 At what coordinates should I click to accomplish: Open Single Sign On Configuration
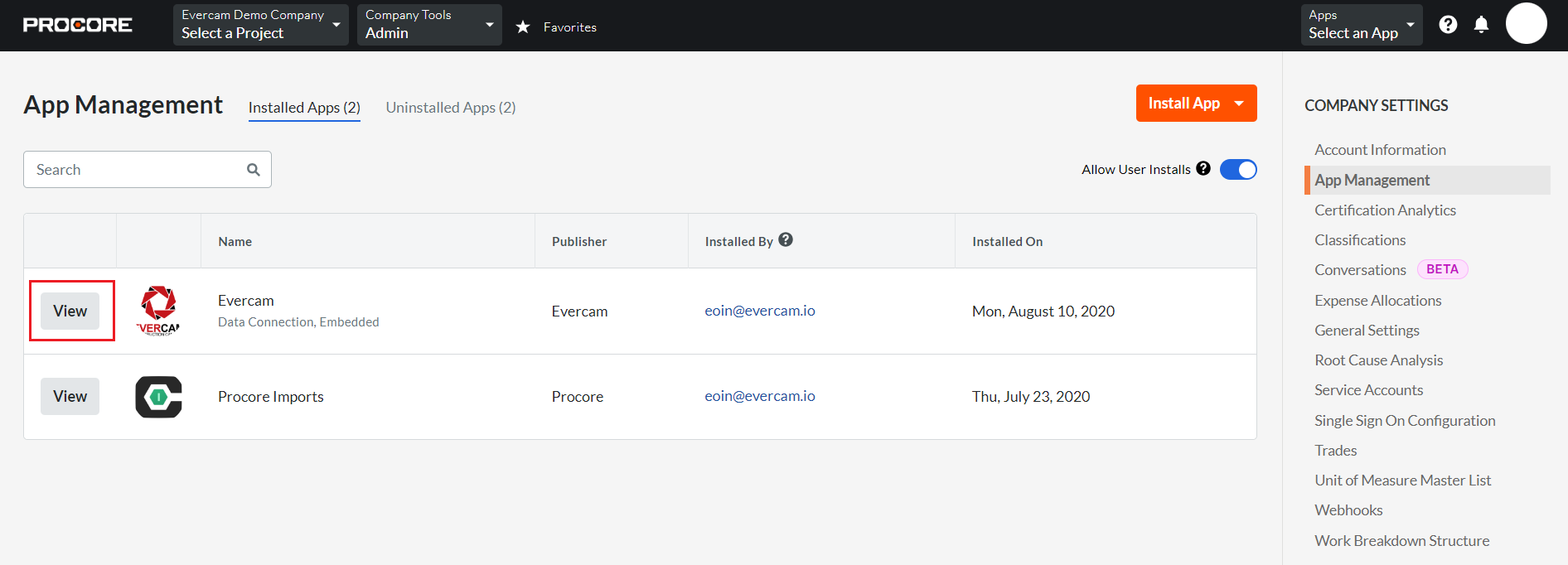coord(1405,421)
